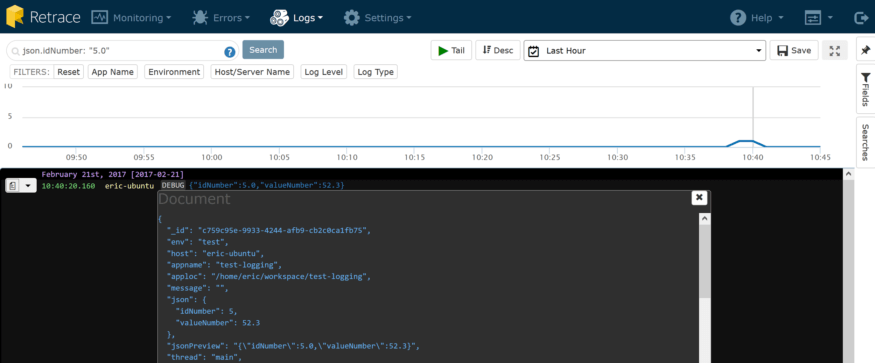Viewport: 875px width, 363px height.
Task: Open the Settings menu
Action: [377, 18]
